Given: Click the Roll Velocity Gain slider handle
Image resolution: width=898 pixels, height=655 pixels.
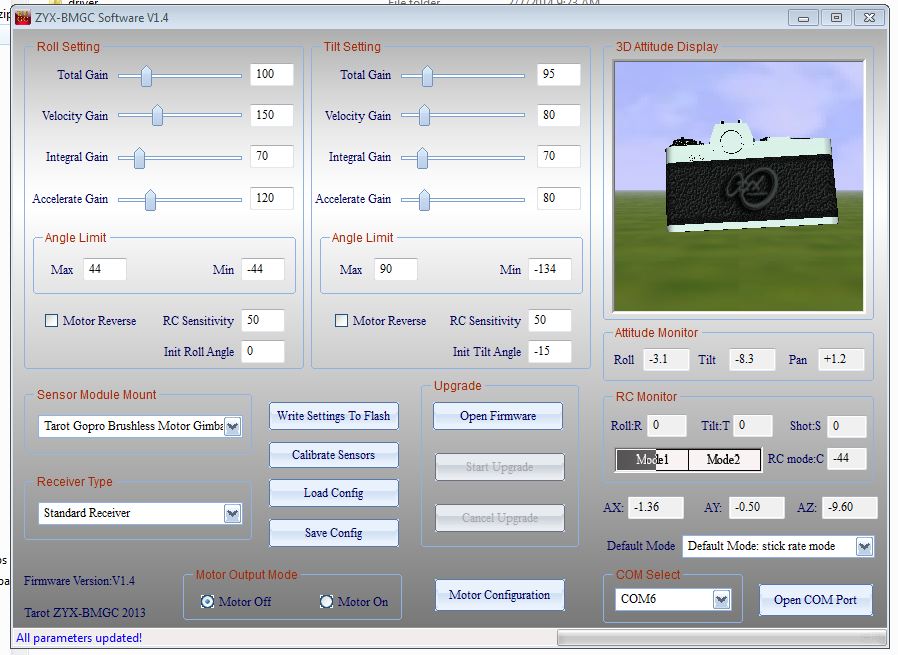Looking at the screenshot, I should point(157,116).
